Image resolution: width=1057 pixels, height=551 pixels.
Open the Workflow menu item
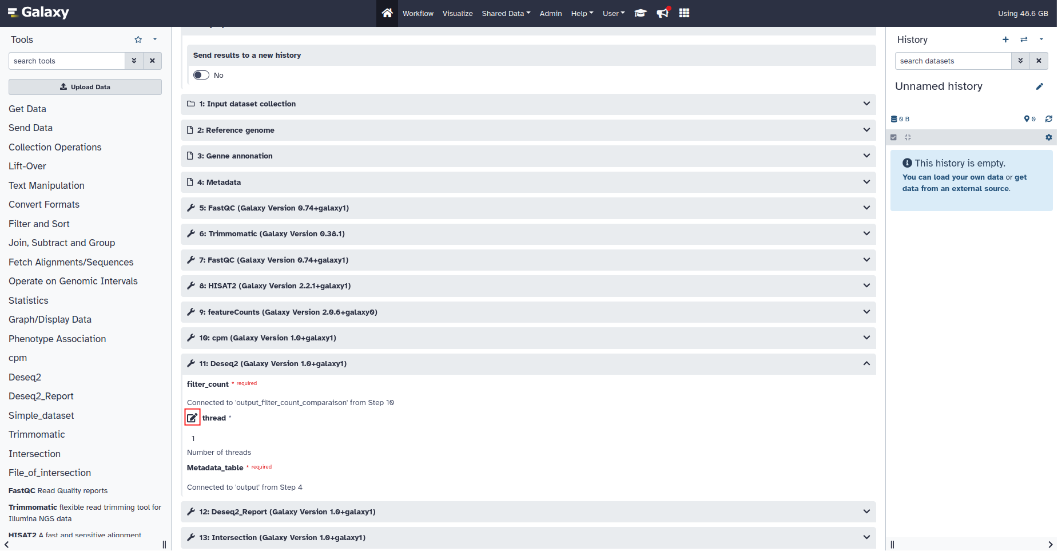[x=417, y=13]
